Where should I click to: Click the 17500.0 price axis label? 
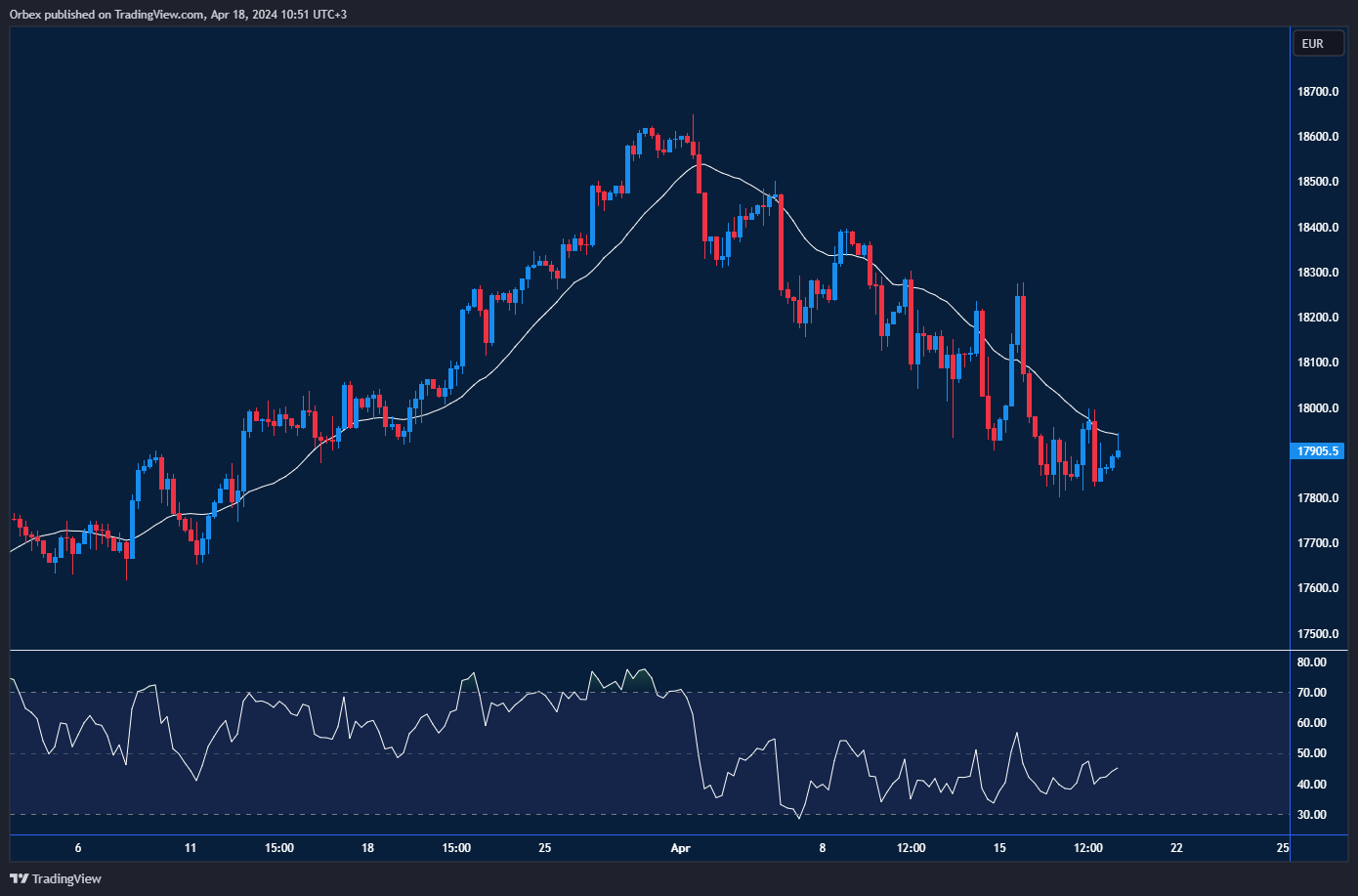[x=1317, y=634]
